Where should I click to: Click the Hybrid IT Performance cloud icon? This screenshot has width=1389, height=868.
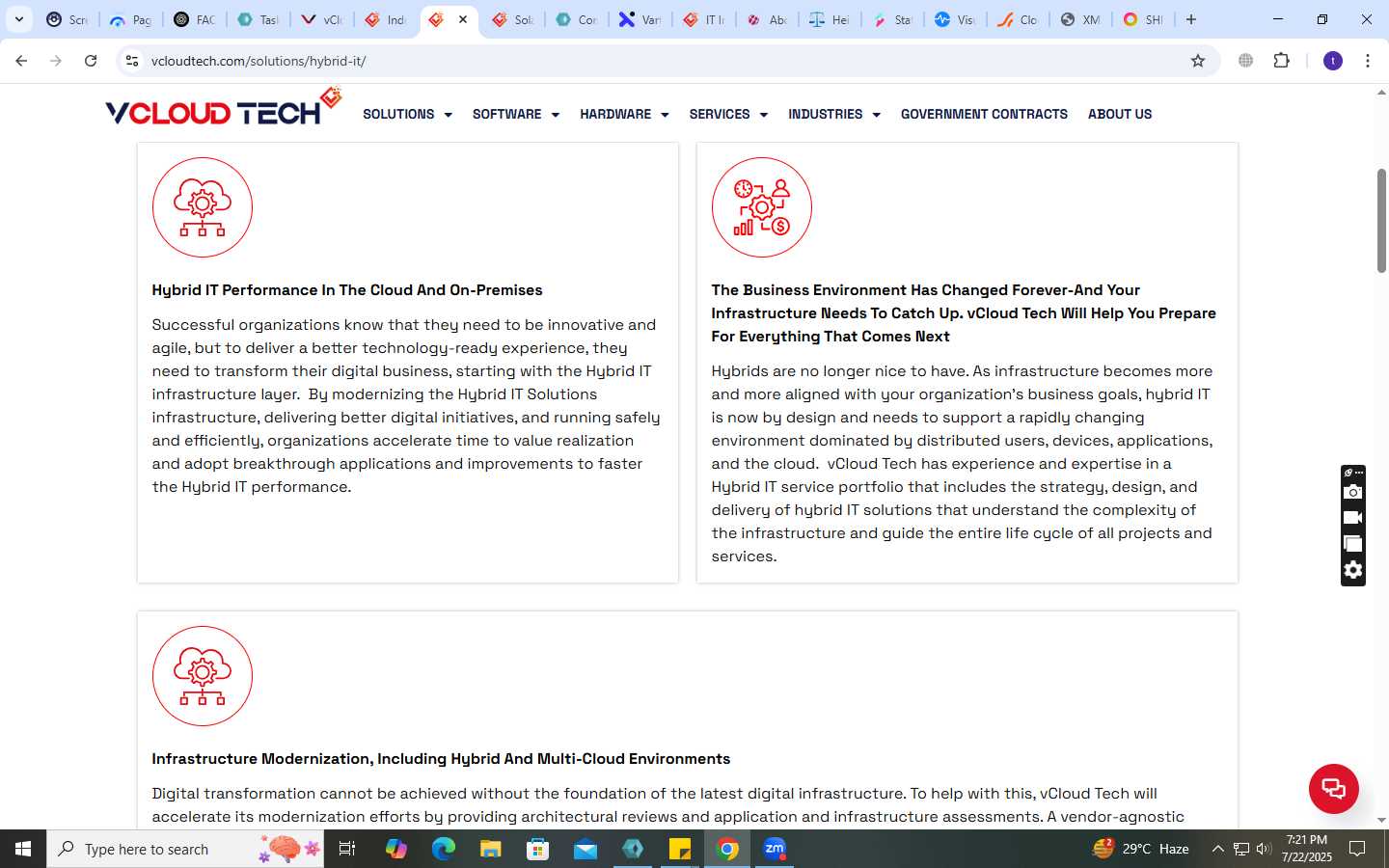(x=203, y=207)
